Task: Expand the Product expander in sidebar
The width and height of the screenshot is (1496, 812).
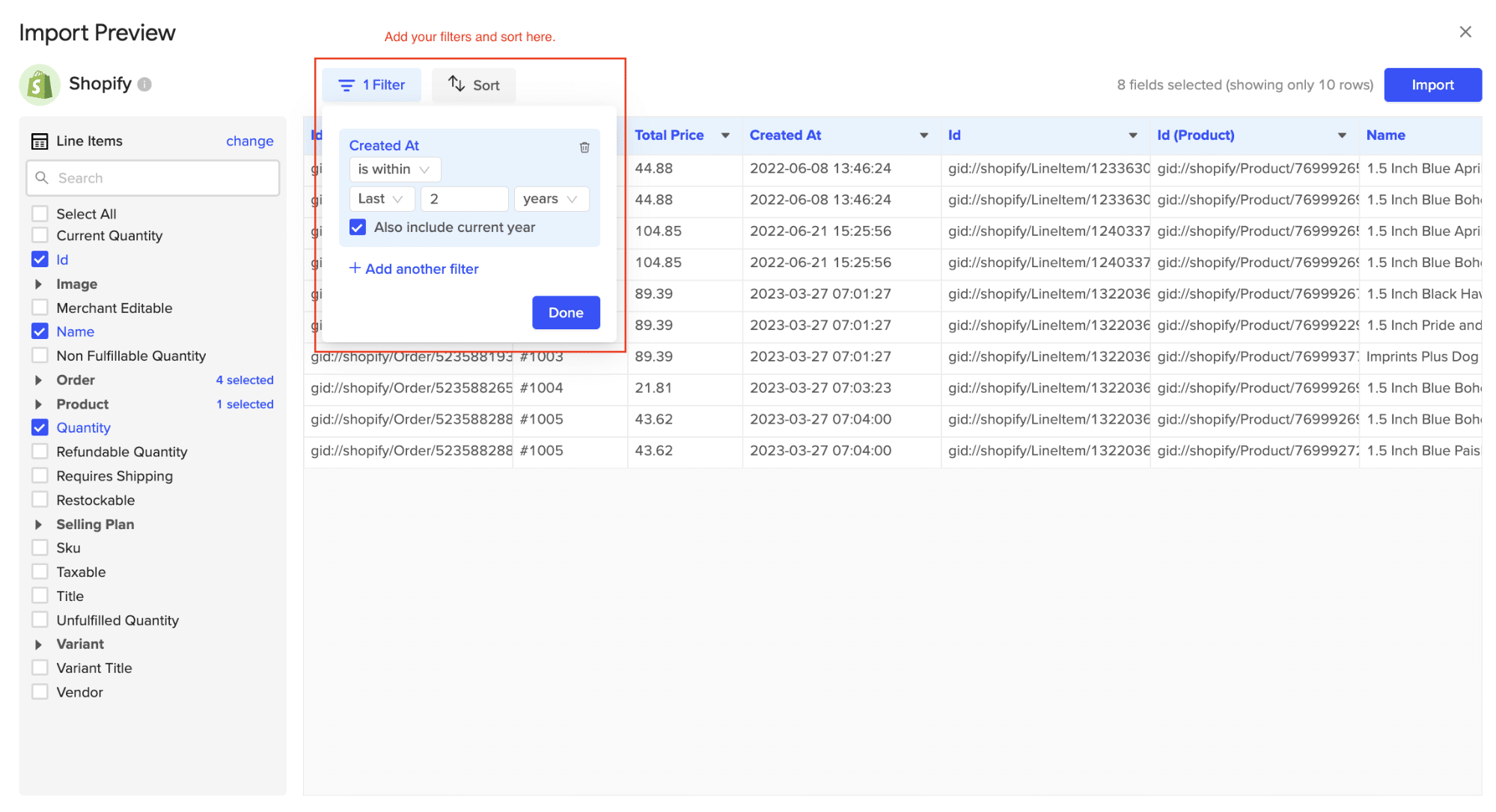Action: 40,404
